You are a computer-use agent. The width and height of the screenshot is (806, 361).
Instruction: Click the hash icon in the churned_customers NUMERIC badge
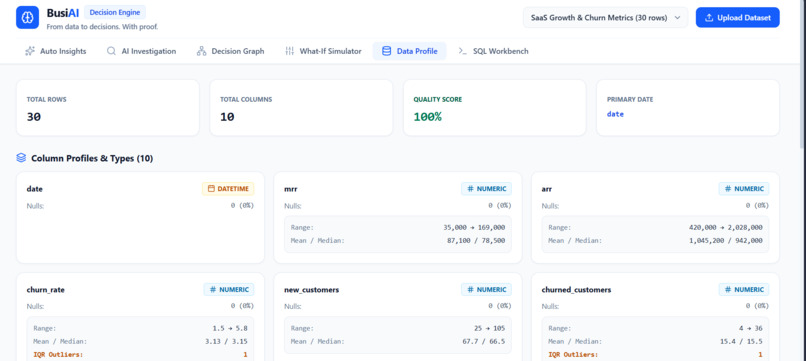727,290
